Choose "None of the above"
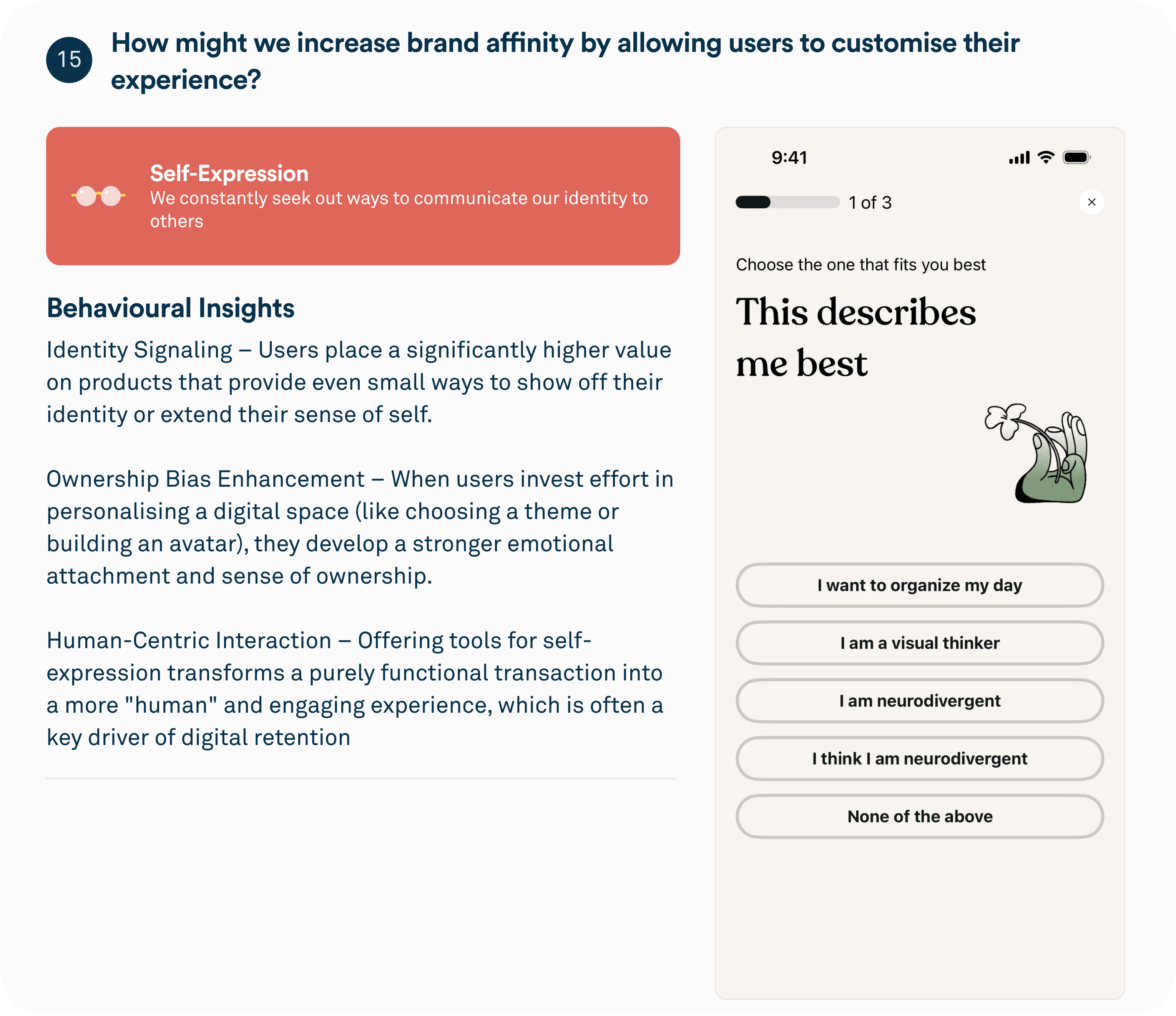 point(919,817)
